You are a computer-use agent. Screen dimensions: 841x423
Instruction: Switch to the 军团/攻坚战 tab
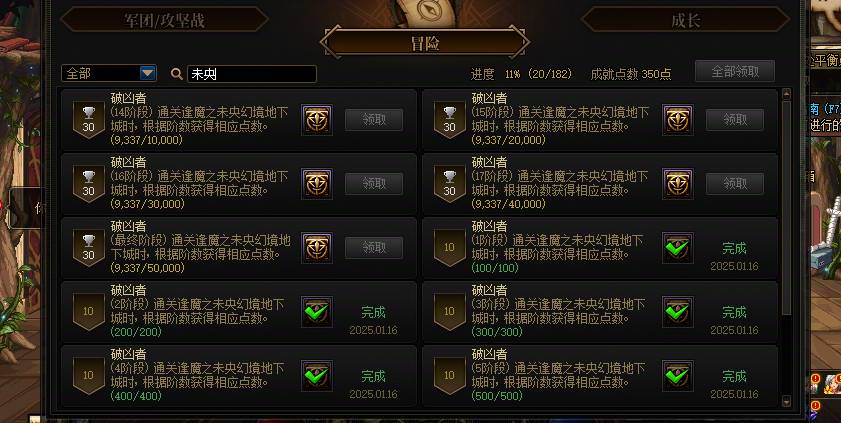coord(165,20)
